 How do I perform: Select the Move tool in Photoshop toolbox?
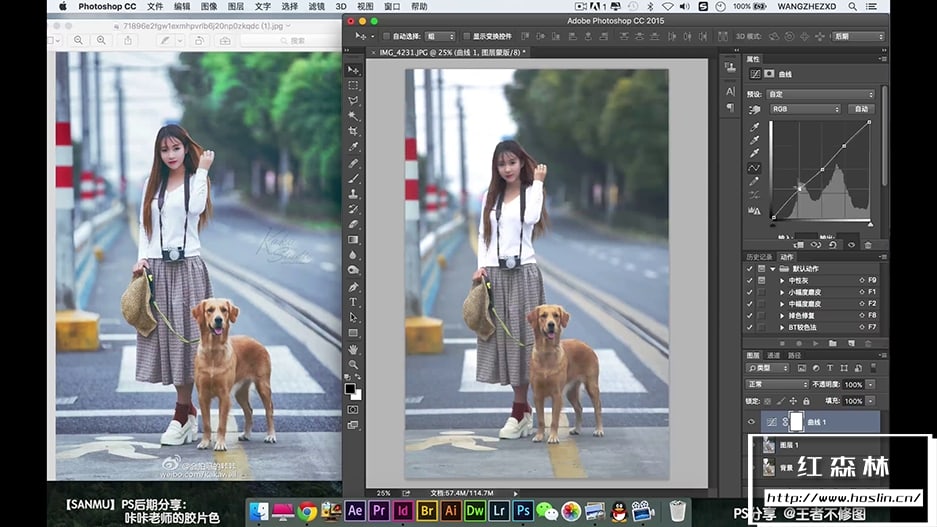(353, 70)
